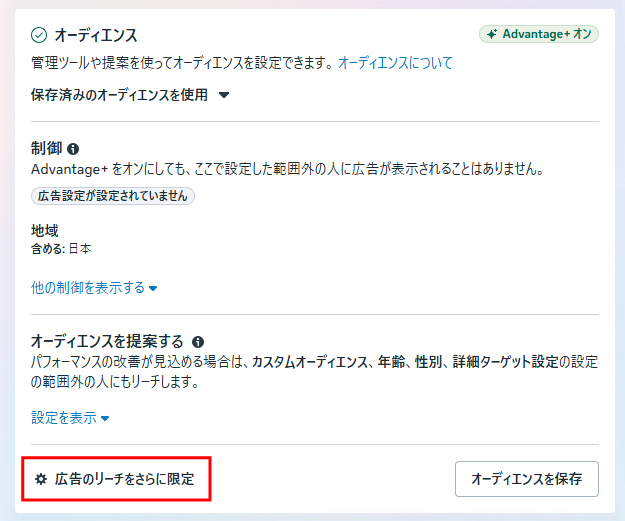This screenshot has width=625, height=521.
Task: Click the オーディエンスを提案する heading
Action: click(x=107, y=341)
